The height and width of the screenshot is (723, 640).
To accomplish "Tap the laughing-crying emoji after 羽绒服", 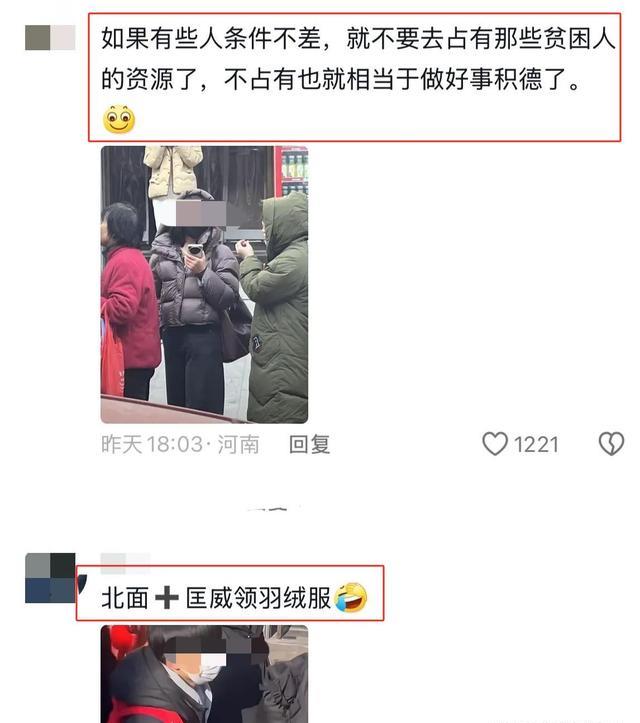I will click(x=351, y=597).
